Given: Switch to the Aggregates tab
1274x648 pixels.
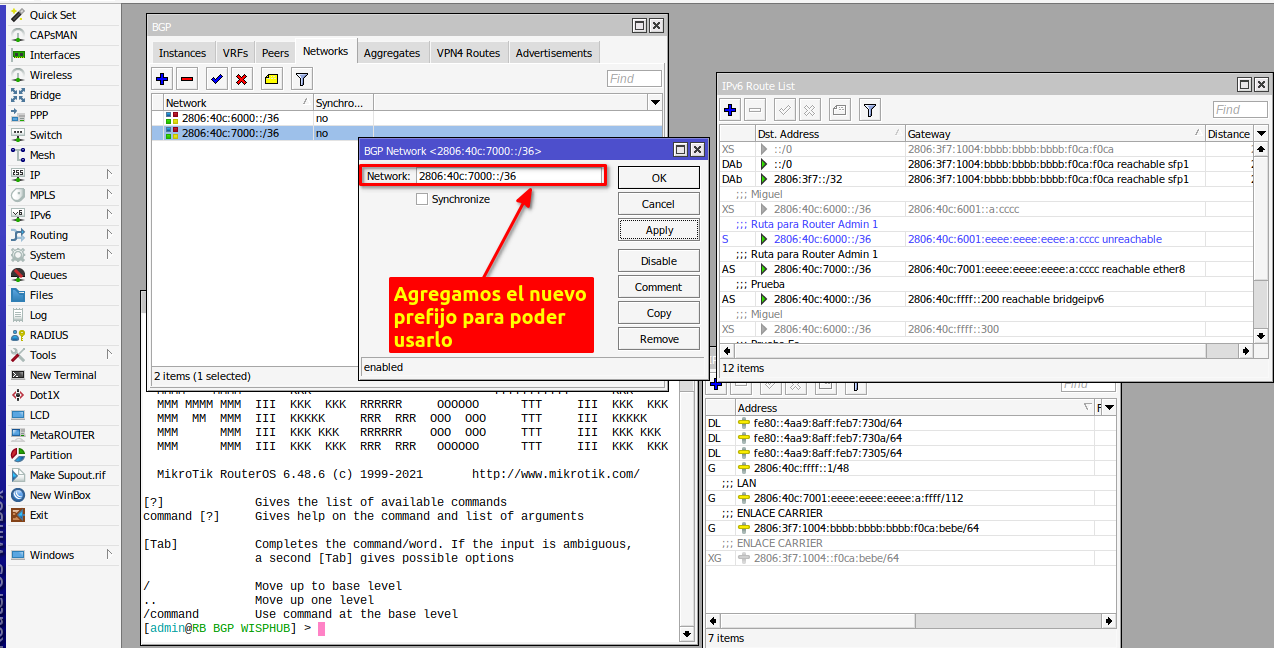Looking at the screenshot, I should click(x=392, y=53).
